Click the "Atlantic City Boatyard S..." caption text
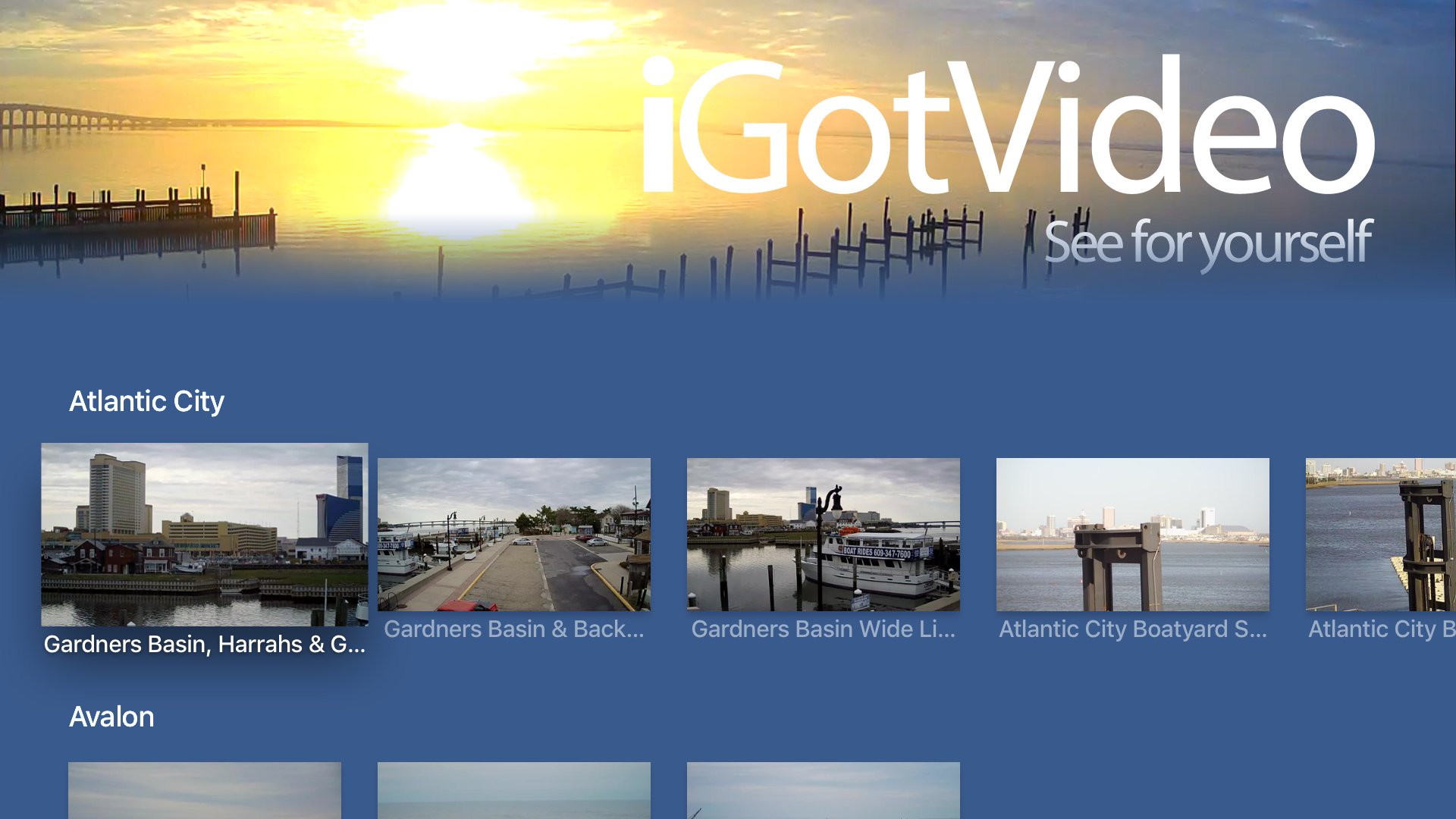Screen dimensions: 1456x819 click(x=1133, y=629)
